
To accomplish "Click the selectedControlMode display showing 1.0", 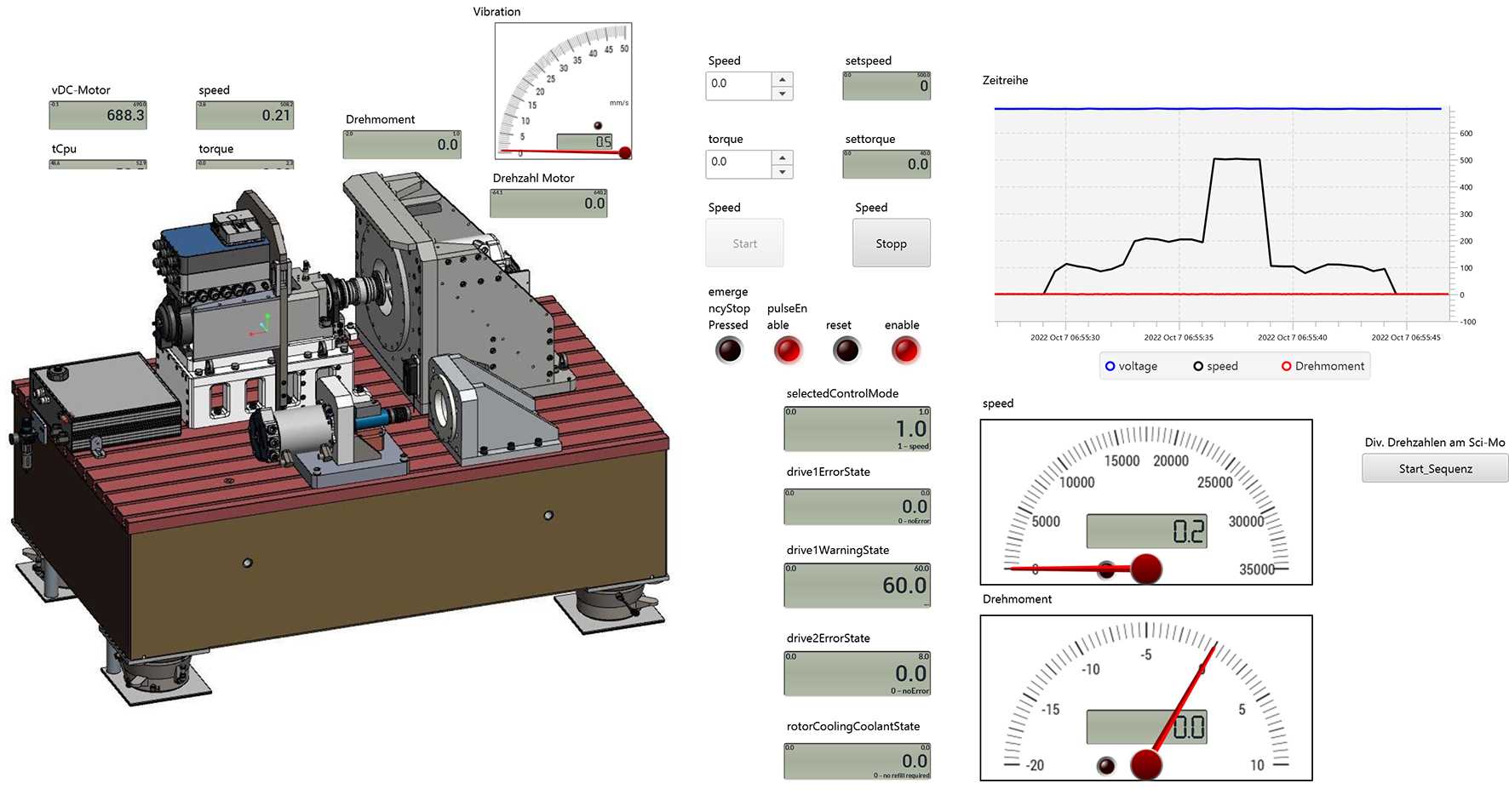I will click(x=858, y=429).
